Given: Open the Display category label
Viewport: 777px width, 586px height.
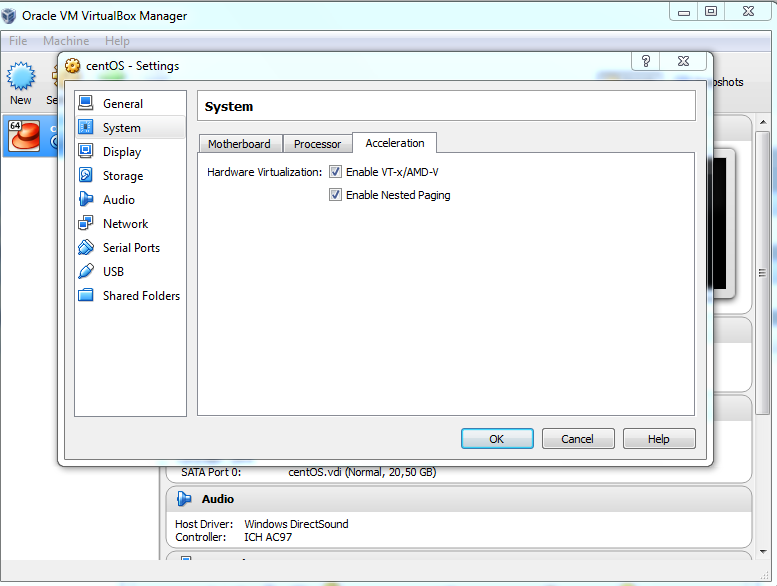Looking at the screenshot, I should click(122, 152).
